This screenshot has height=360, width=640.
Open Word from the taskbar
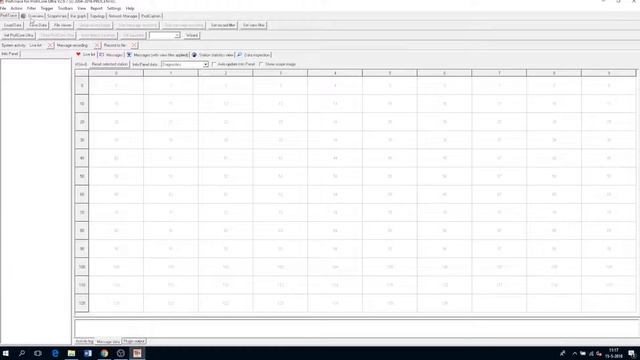coord(88,353)
